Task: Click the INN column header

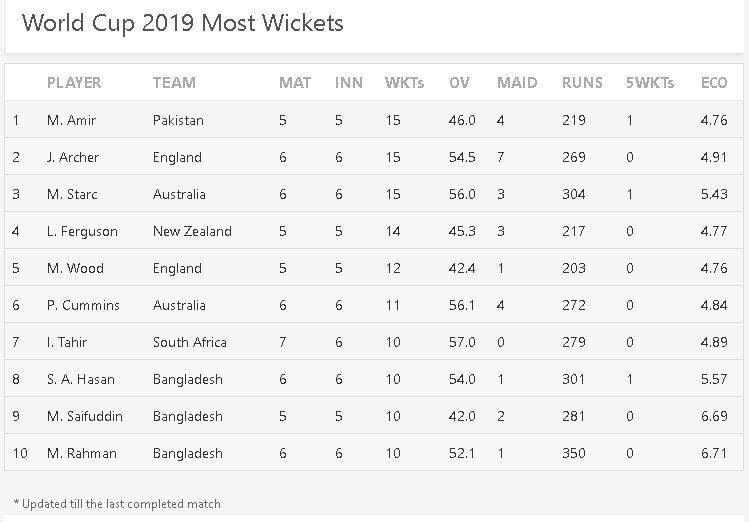Action: pos(349,83)
